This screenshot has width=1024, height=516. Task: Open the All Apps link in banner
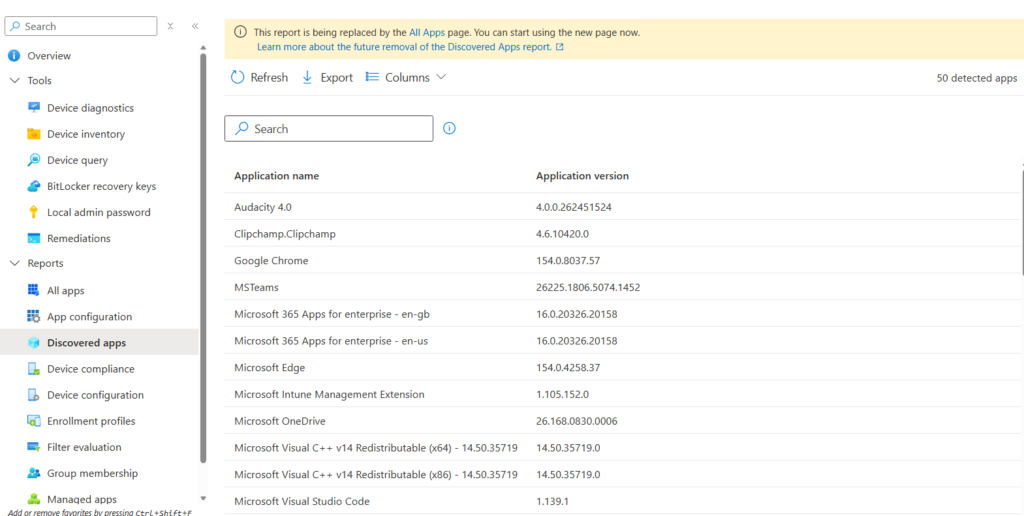(427, 32)
